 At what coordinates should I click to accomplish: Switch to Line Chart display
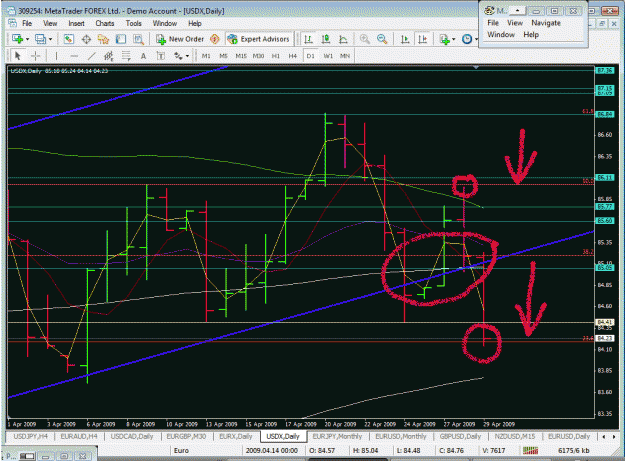click(343, 39)
